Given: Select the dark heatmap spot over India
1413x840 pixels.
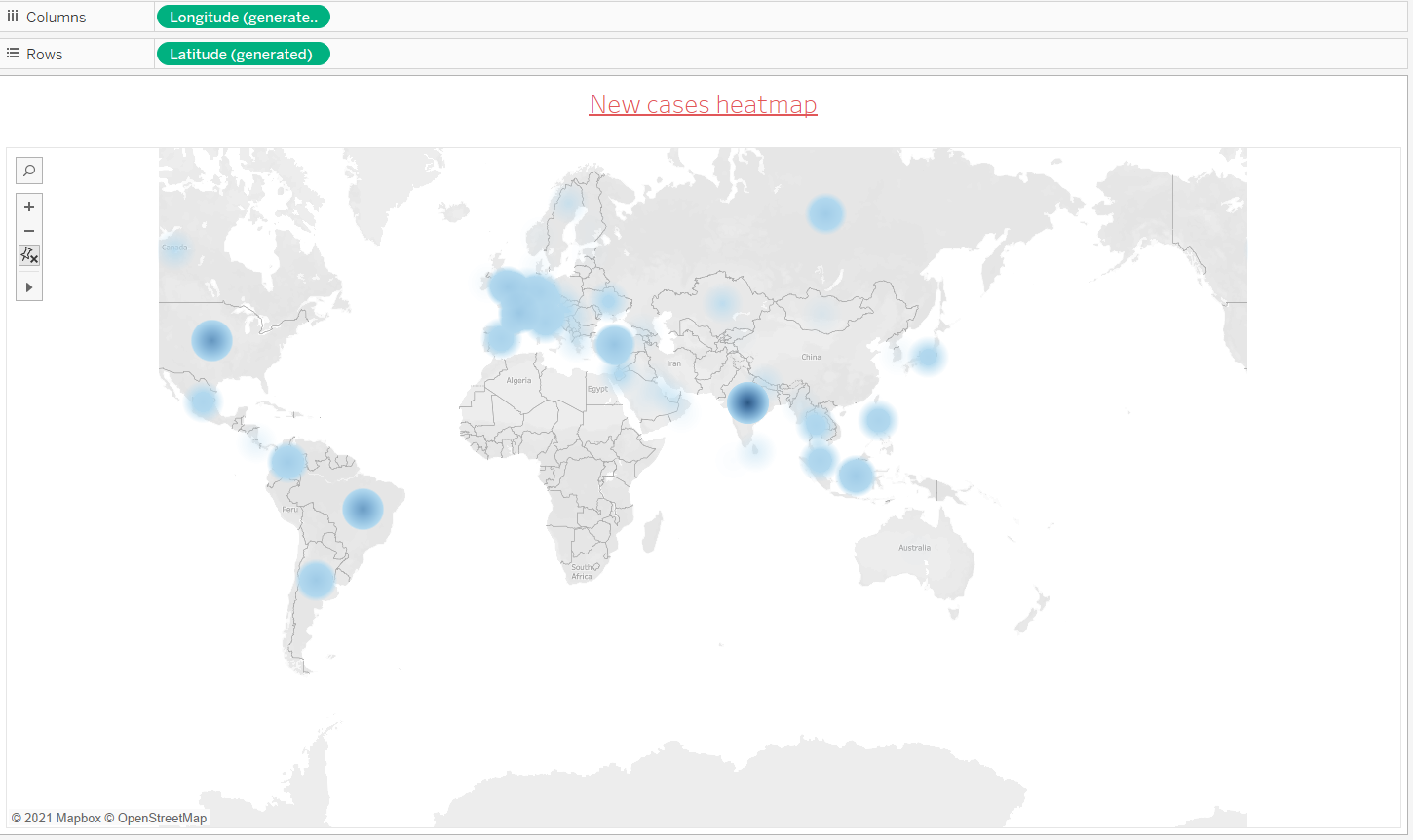Looking at the screenshot, I should [x=747, y=402].
